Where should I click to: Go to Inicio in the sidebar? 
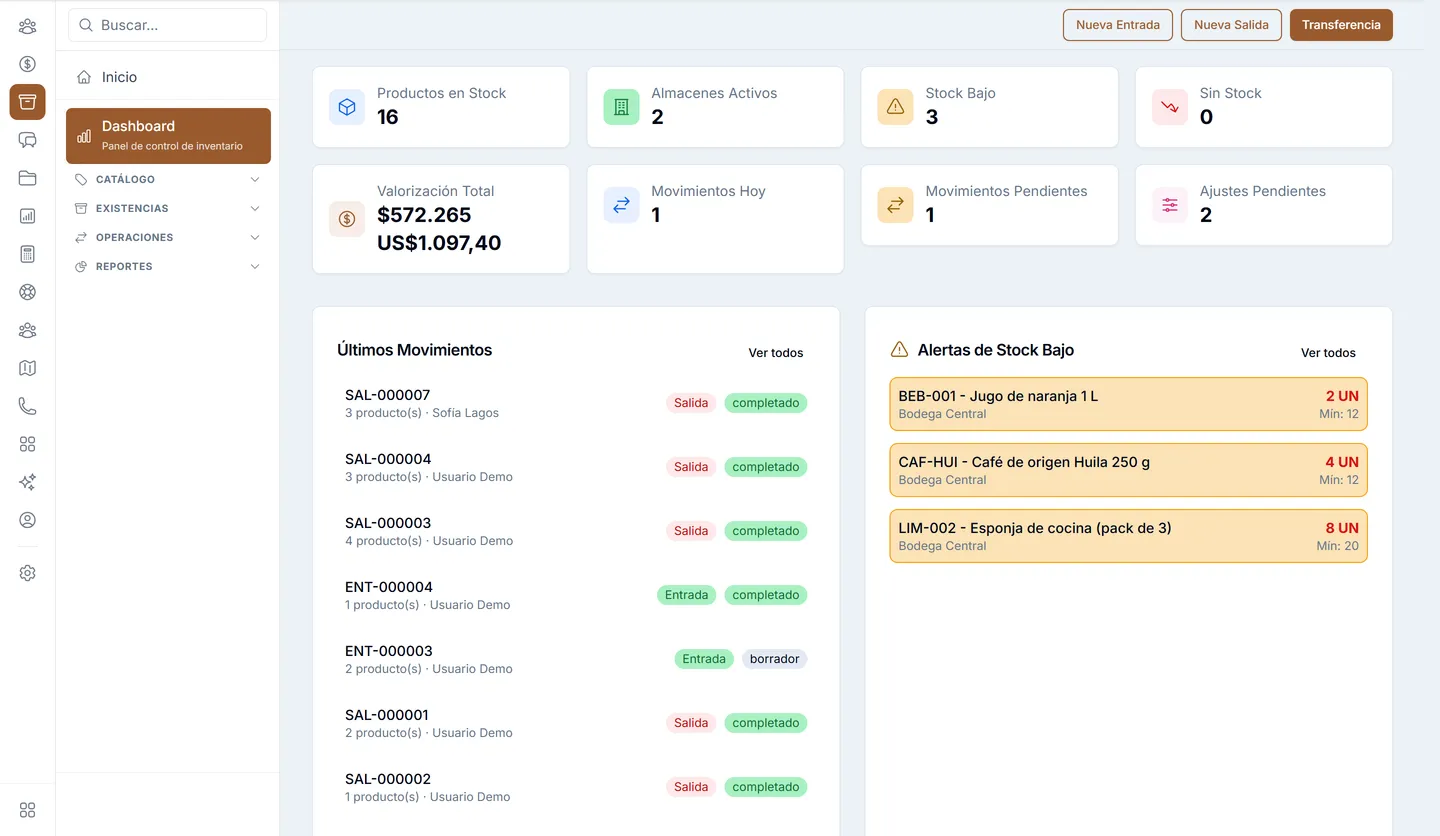(168, 77)
